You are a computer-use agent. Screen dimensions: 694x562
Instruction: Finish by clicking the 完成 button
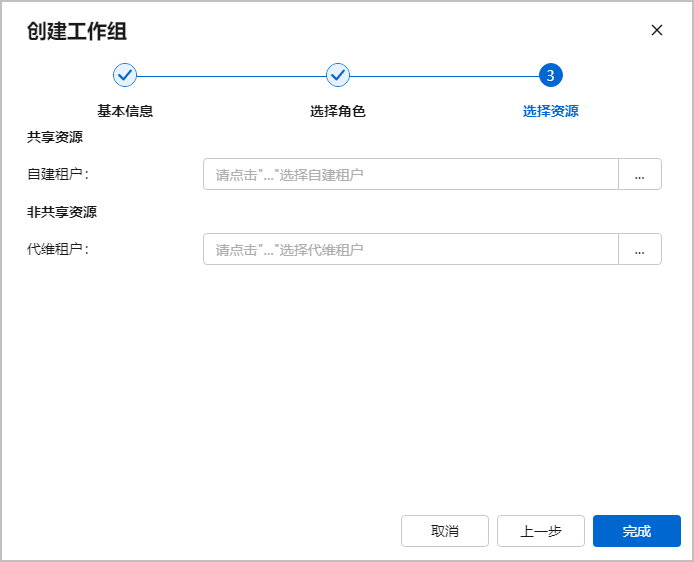point(637,531)
